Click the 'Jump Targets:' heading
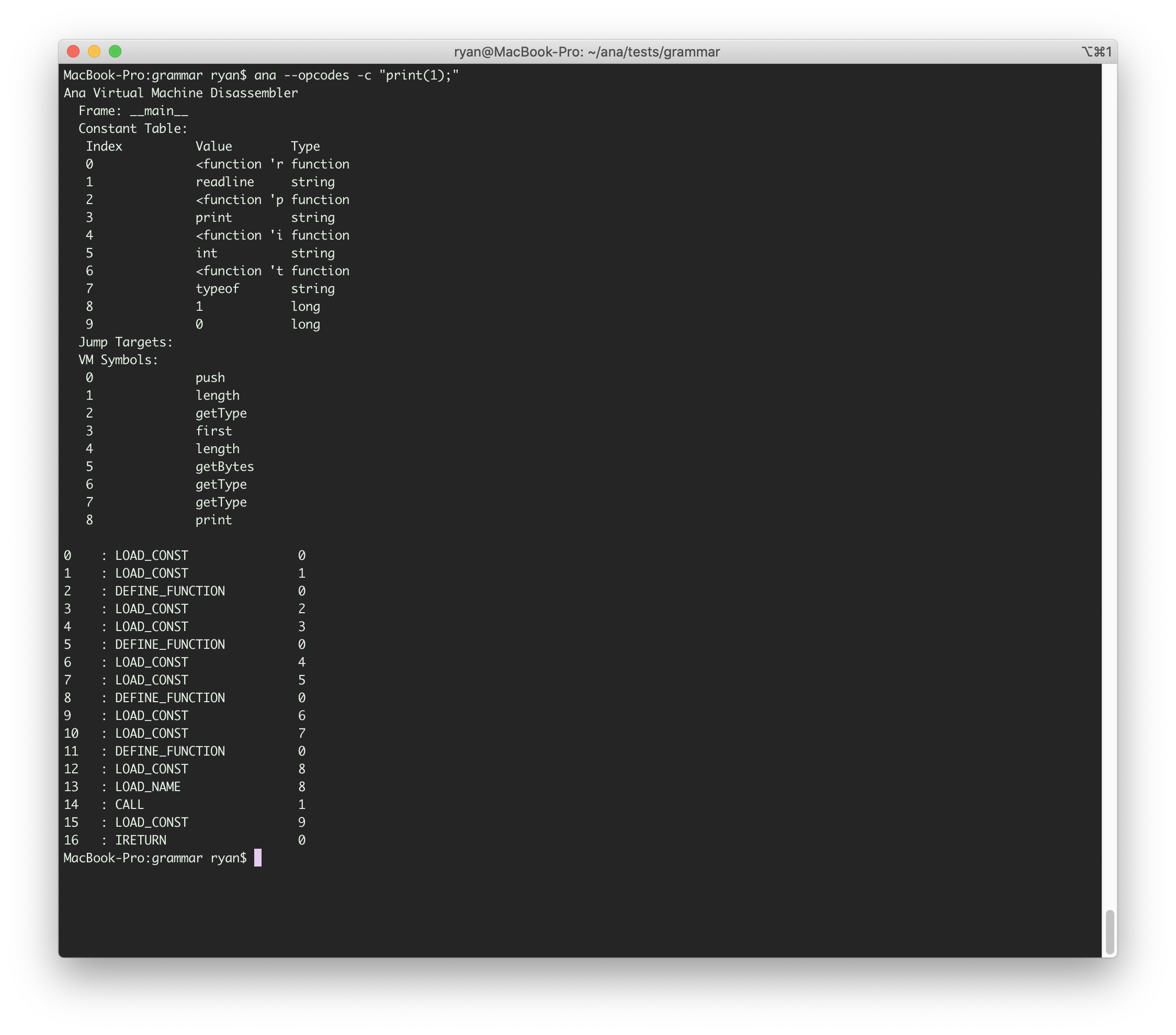The image size is (1176, 1035). 126,343
